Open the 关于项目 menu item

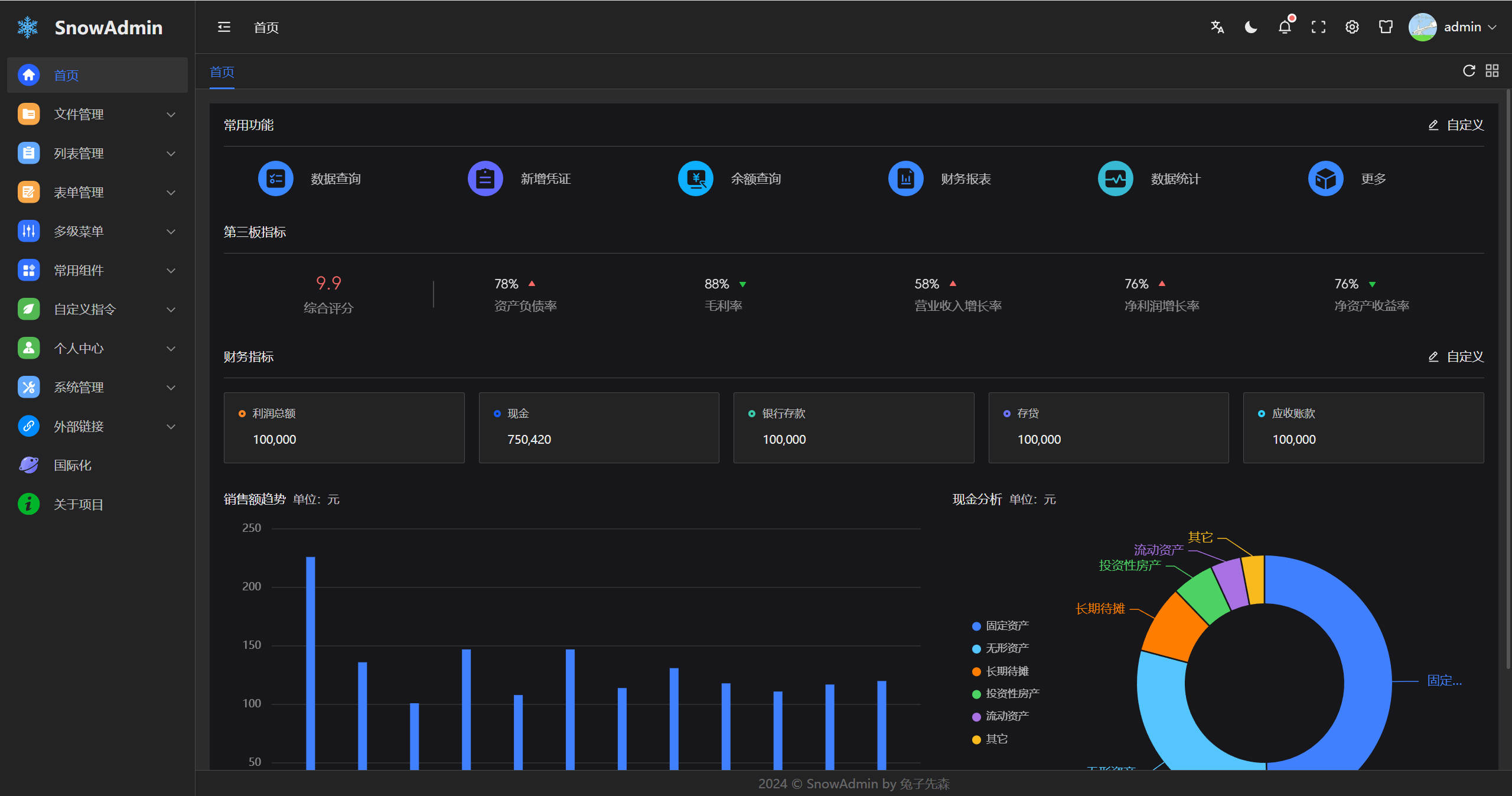coord(97,504)
